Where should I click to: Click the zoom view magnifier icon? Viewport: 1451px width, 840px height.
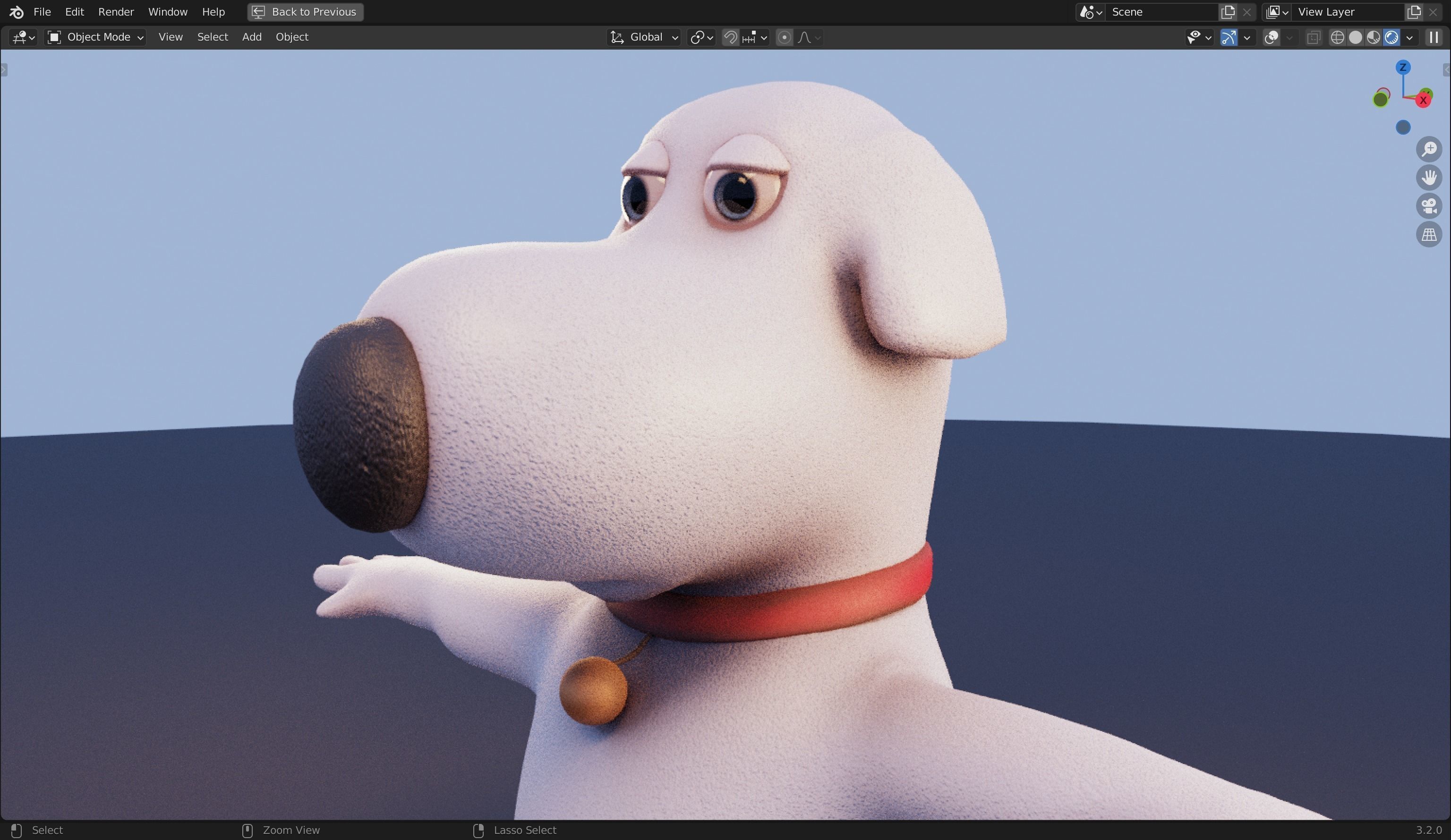click(1429, 149)
